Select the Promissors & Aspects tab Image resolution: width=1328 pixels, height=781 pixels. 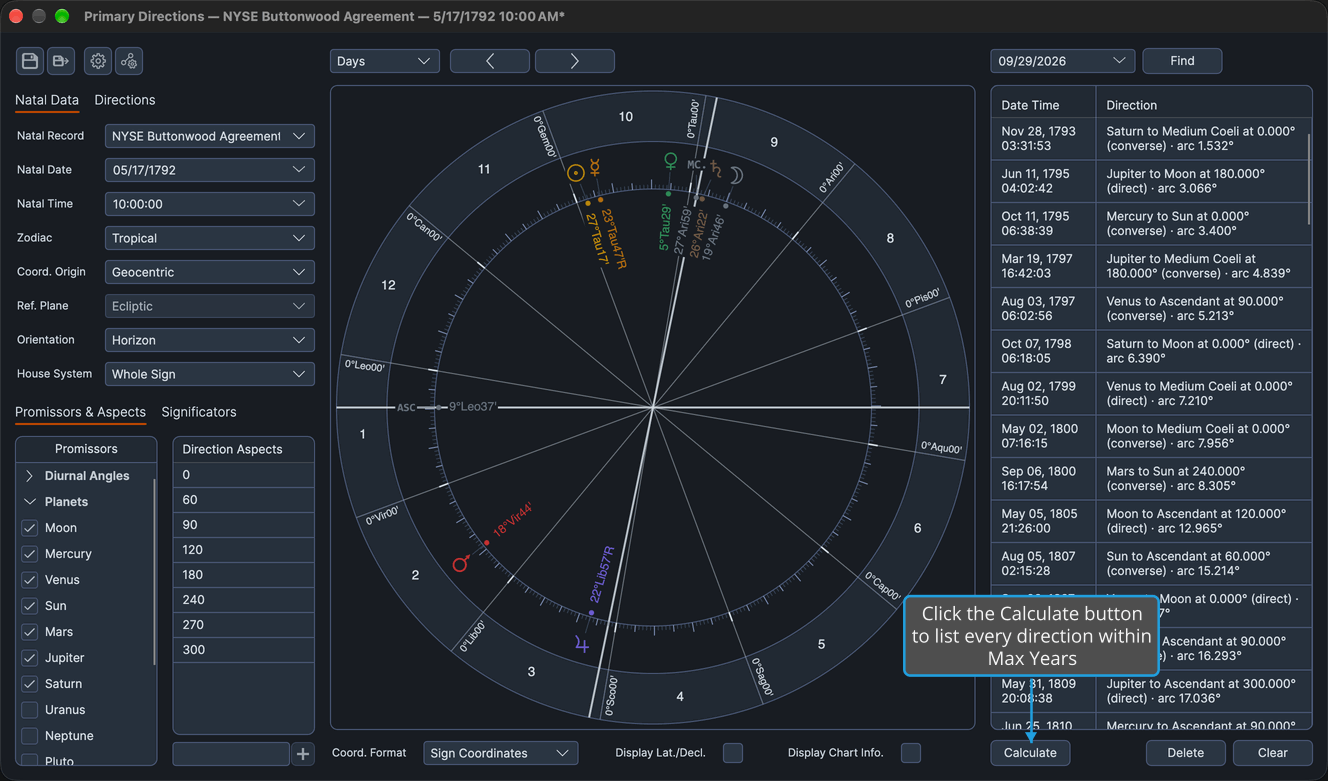(80, 412)
